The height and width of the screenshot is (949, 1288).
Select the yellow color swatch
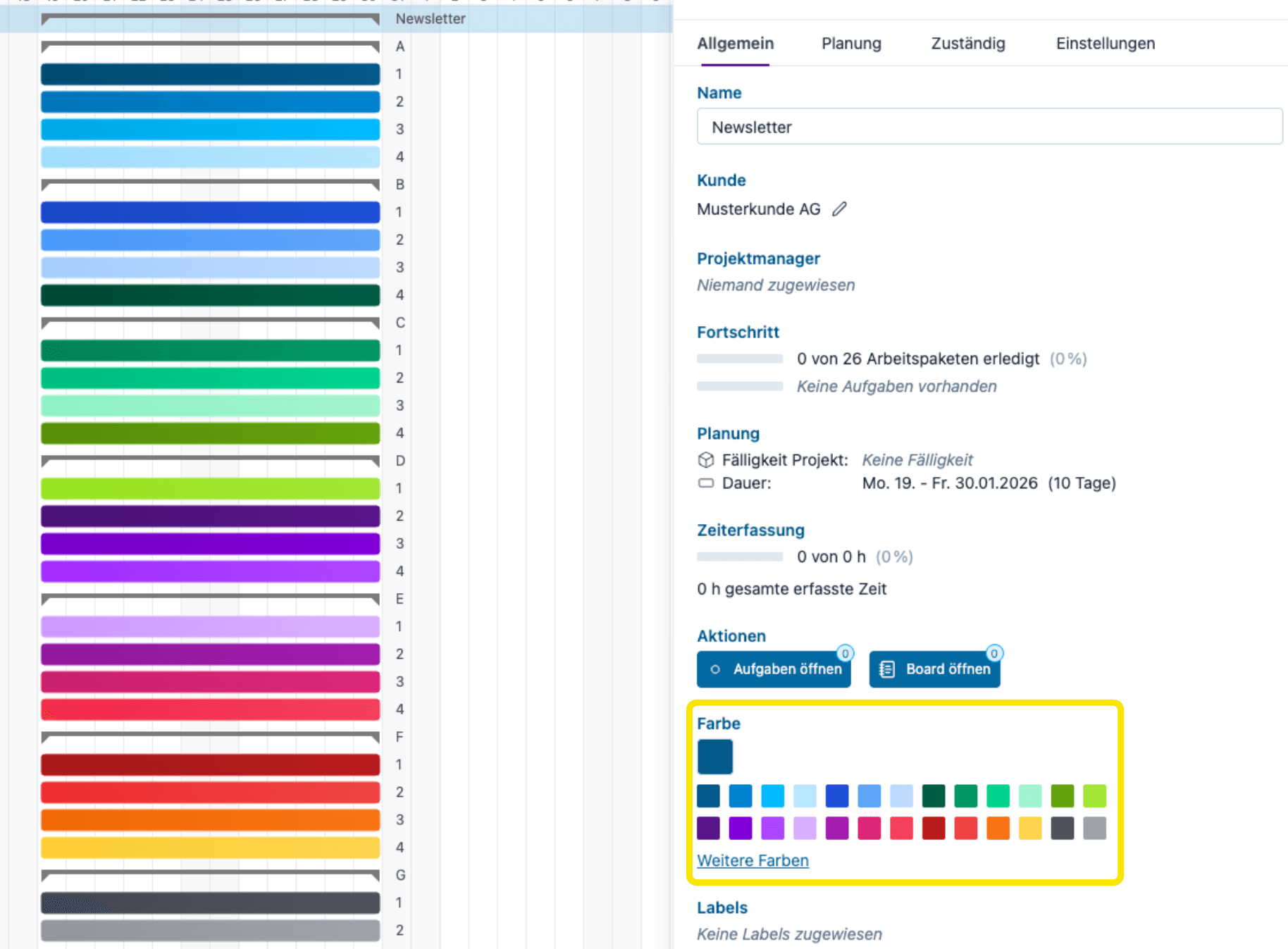1030,829
